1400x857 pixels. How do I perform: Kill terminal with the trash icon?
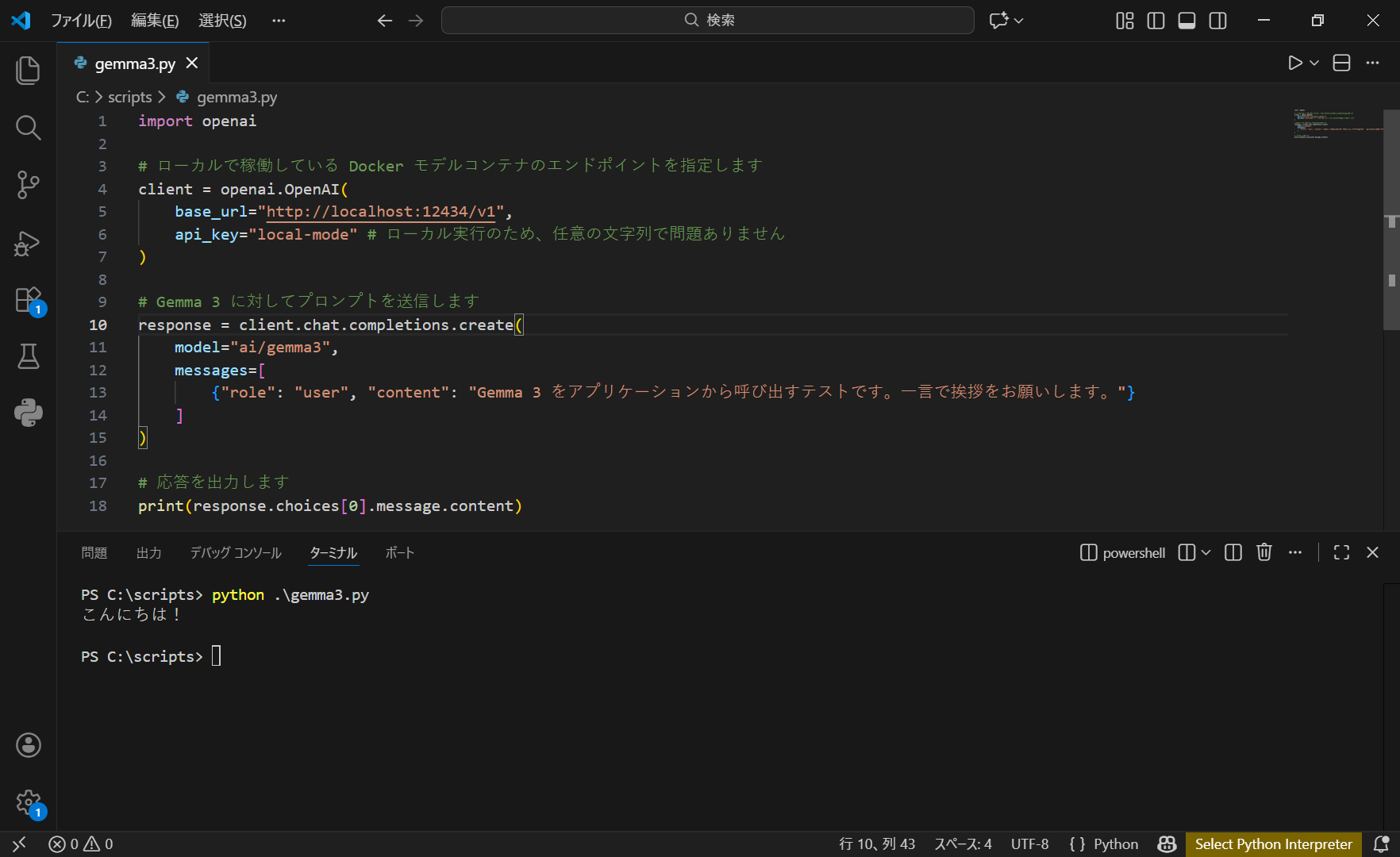pos(1263,552)
